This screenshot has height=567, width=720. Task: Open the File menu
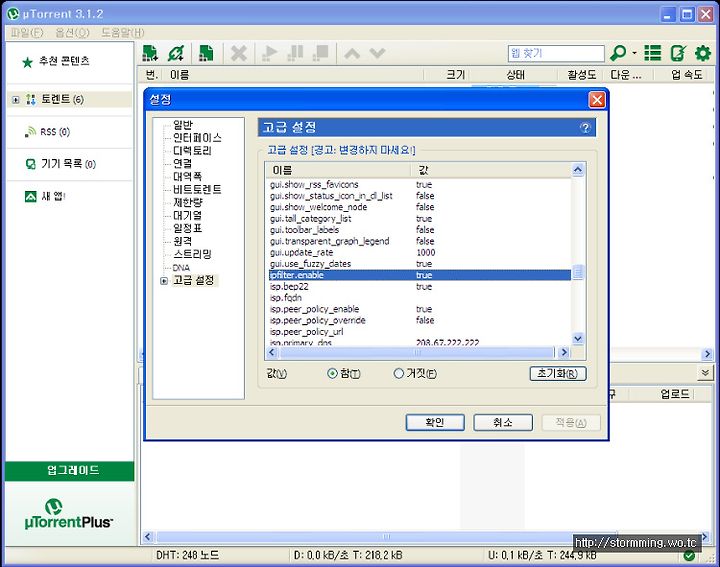coord(26,33)
